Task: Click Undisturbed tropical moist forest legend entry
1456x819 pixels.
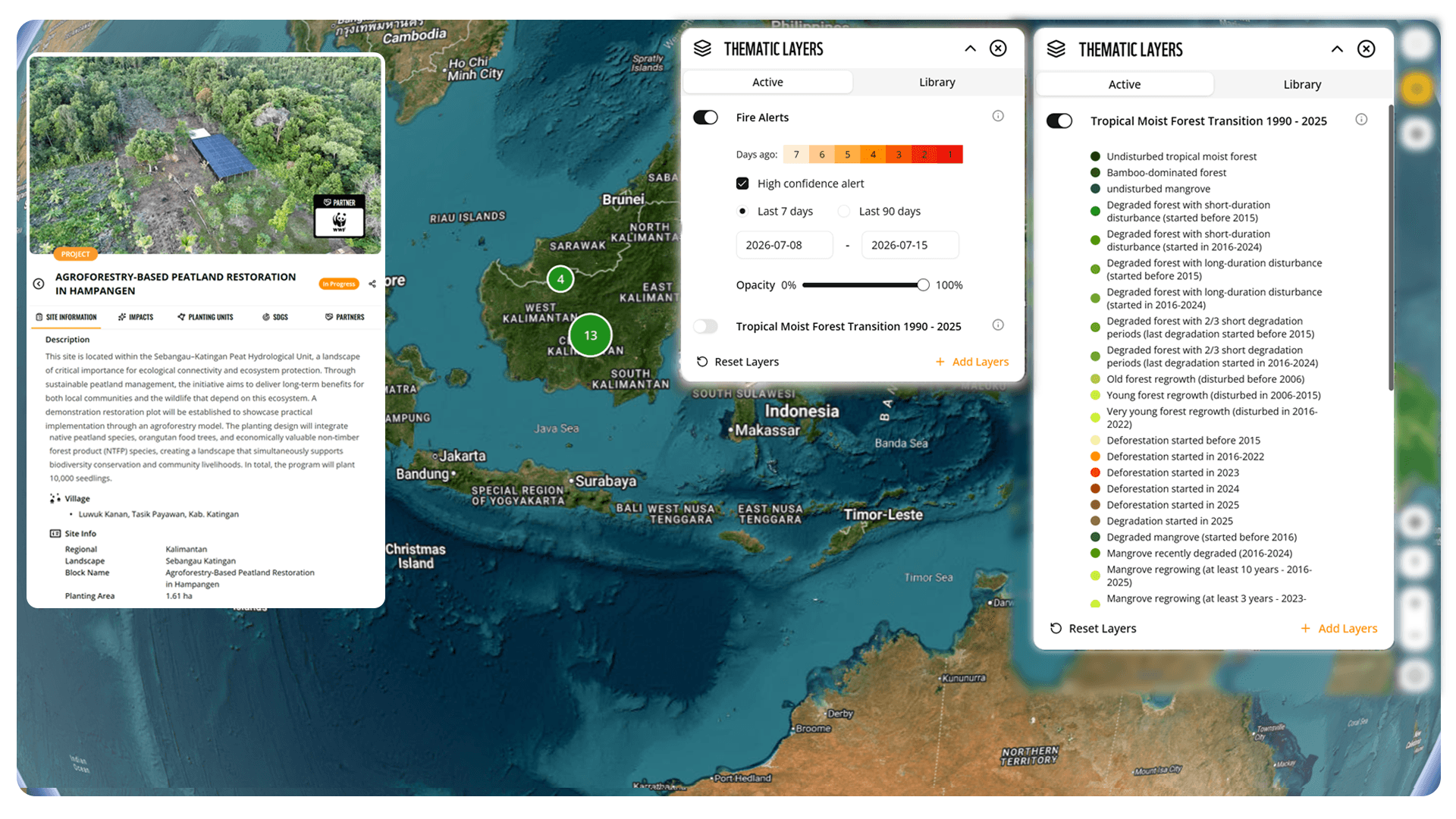Action: 1173,156
